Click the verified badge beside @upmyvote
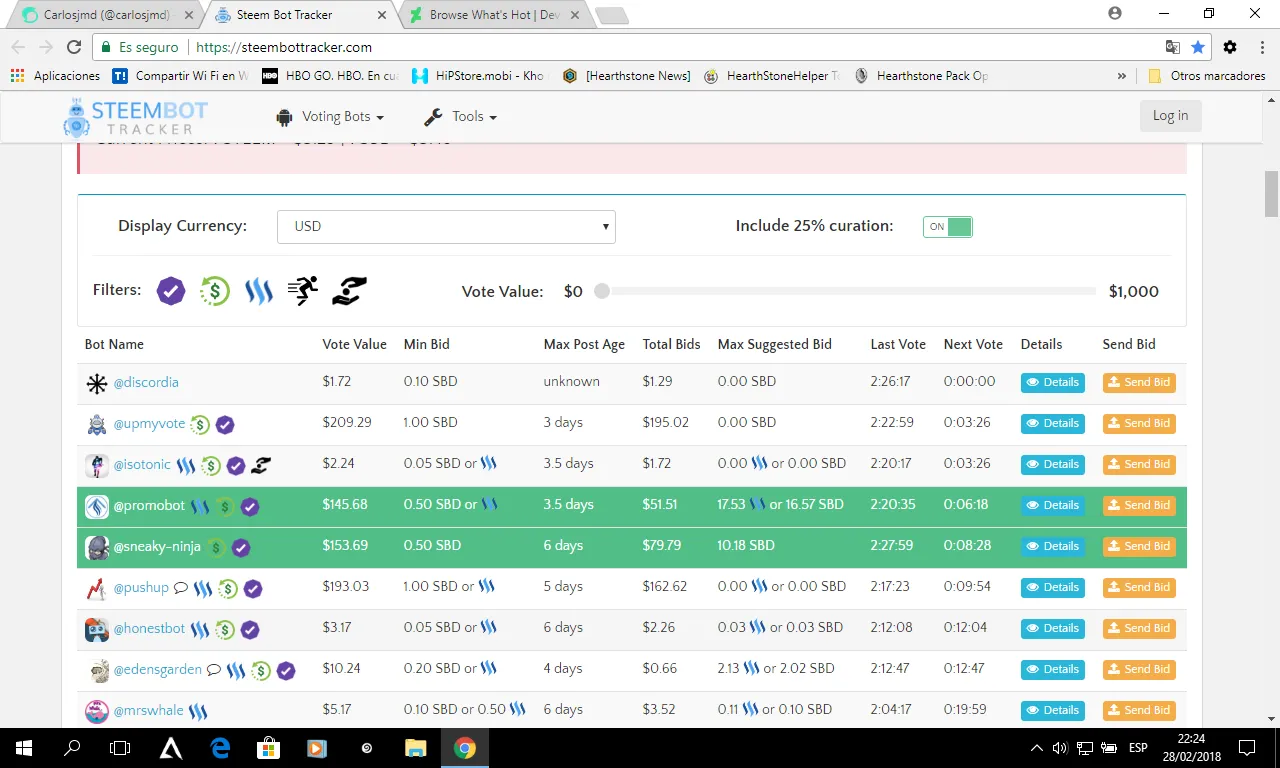 point(225,425)
